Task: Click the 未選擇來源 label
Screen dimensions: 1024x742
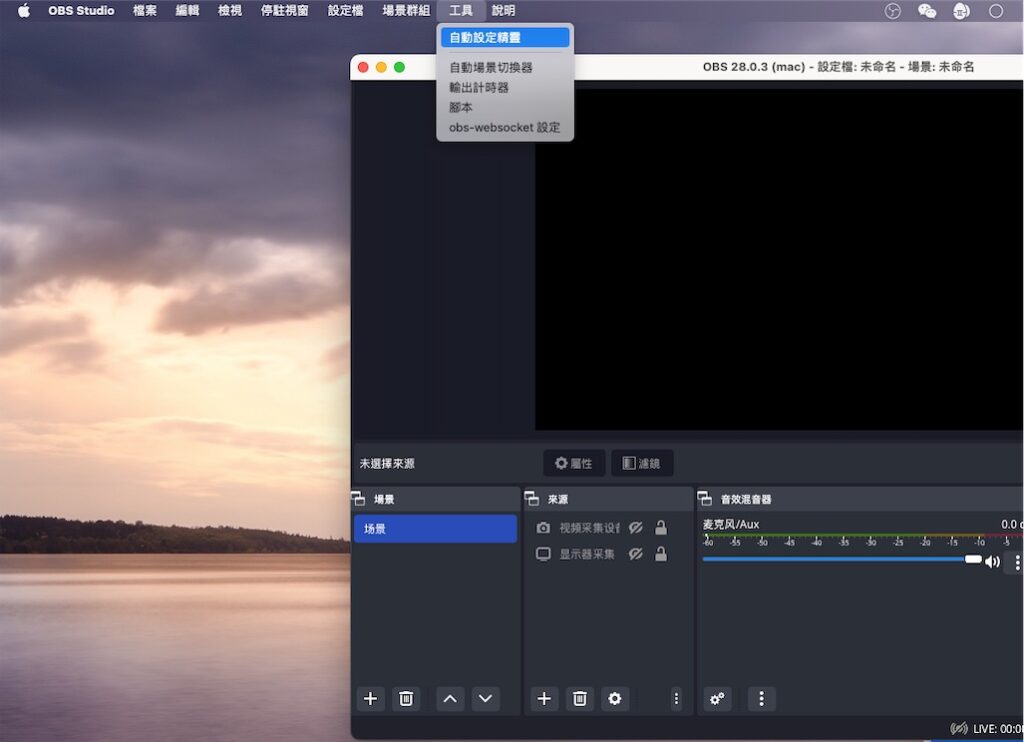Action: click(387, 464)
